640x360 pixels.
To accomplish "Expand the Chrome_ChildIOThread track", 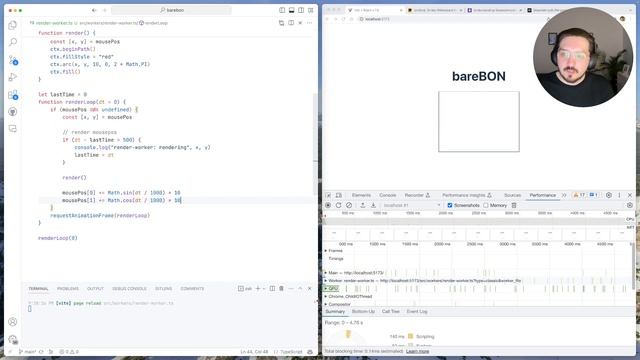I will tap(326, 296).
